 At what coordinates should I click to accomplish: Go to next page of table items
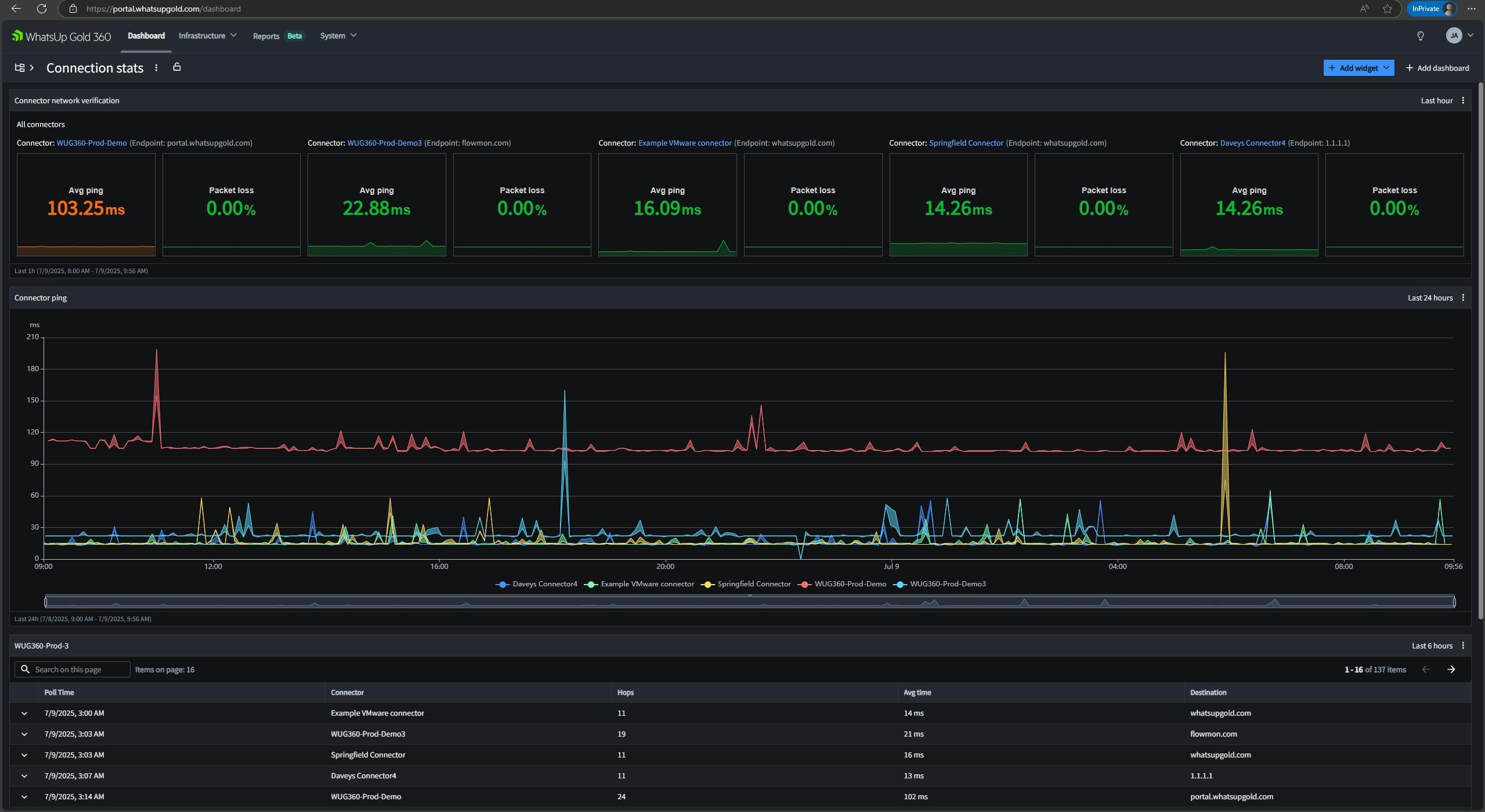[1451, 669]
